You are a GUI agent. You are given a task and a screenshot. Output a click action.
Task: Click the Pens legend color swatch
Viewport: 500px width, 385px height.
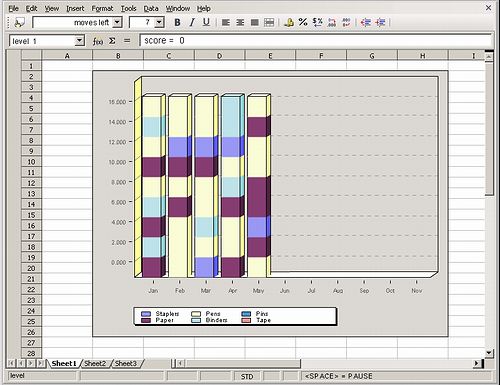point(196,314)
